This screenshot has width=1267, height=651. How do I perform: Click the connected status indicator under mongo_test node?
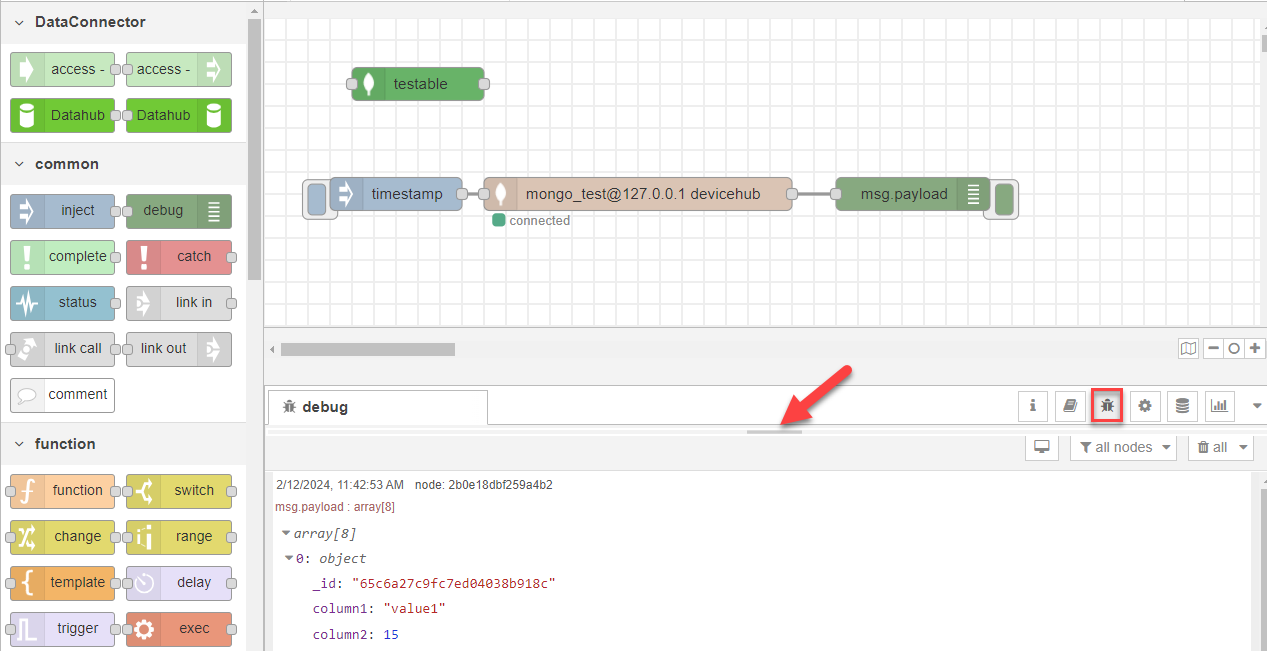pos(499,220)
